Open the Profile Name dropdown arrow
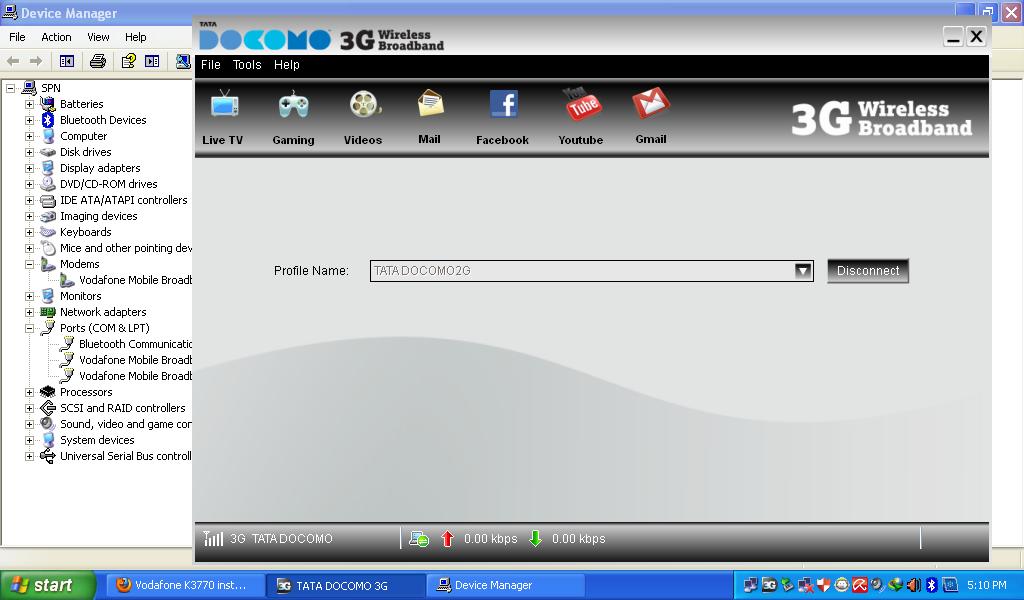 (x=802, y=271)
